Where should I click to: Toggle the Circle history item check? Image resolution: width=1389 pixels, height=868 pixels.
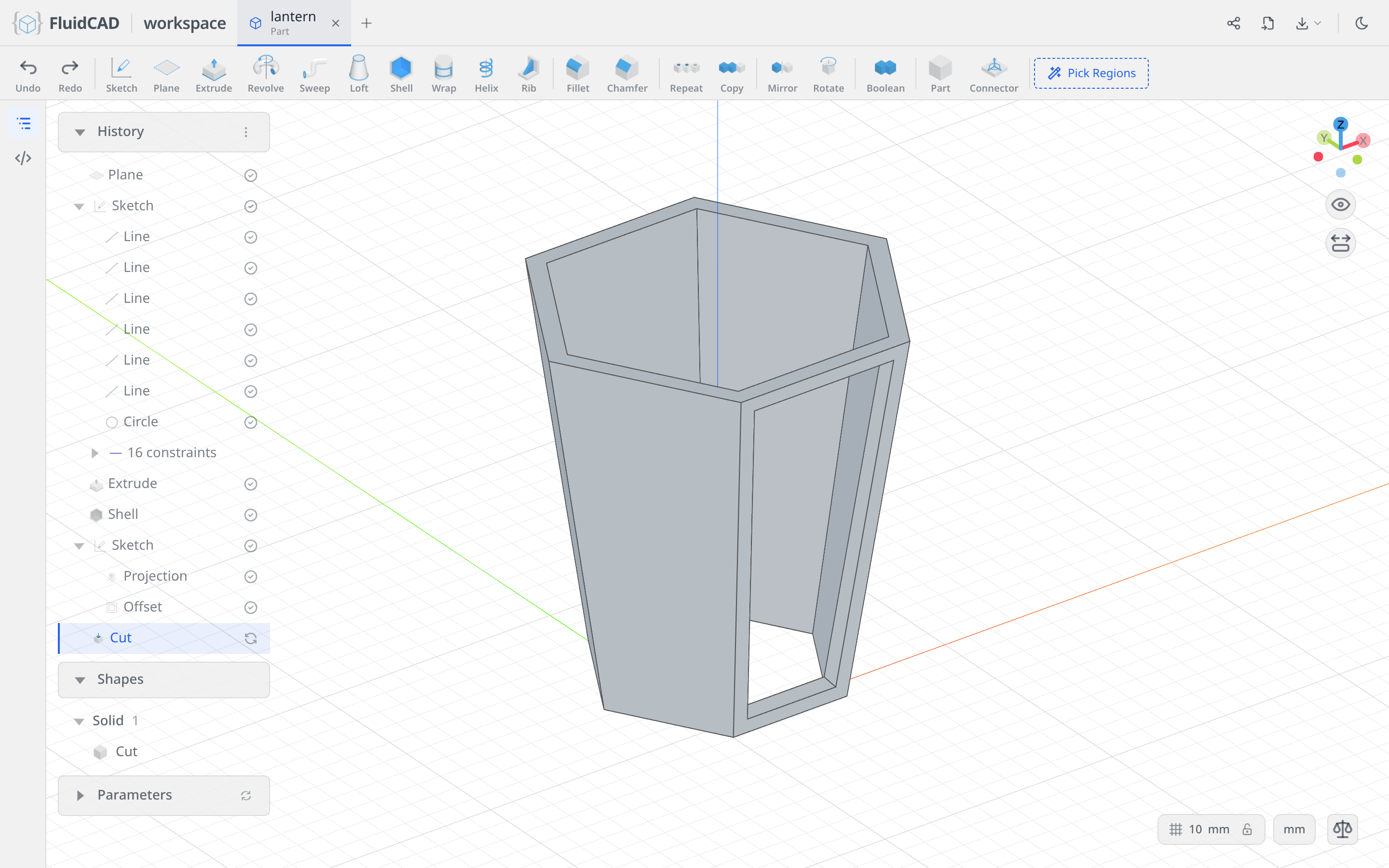250,422
